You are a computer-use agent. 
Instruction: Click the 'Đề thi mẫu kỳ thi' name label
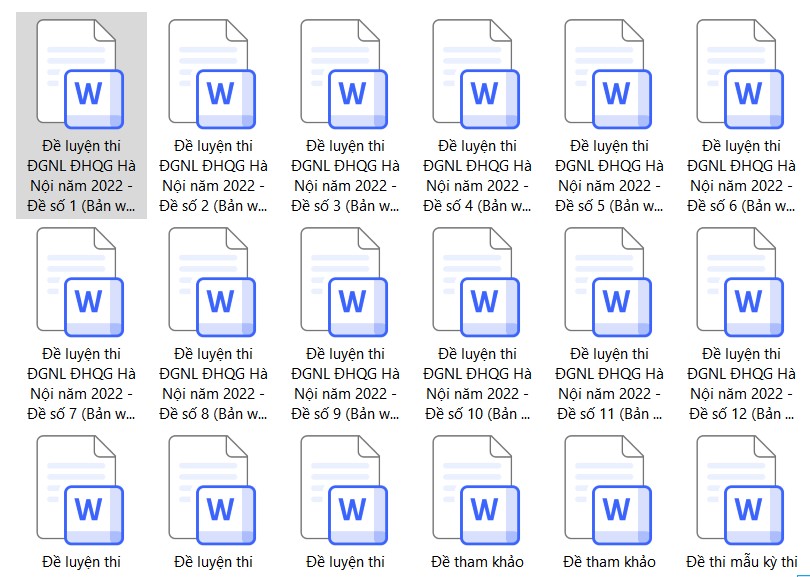(741, 562)
